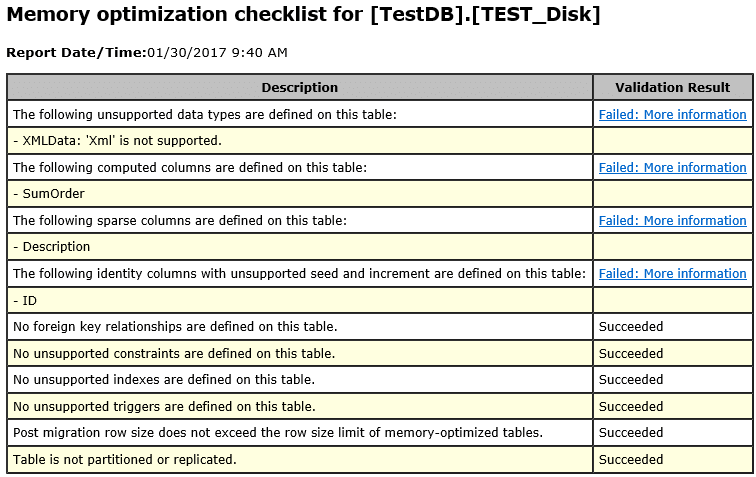The height and width of the screenshot is (477, 756).
Task: Click Succeeded result for foreign key relationships
Action: (631, 327)
